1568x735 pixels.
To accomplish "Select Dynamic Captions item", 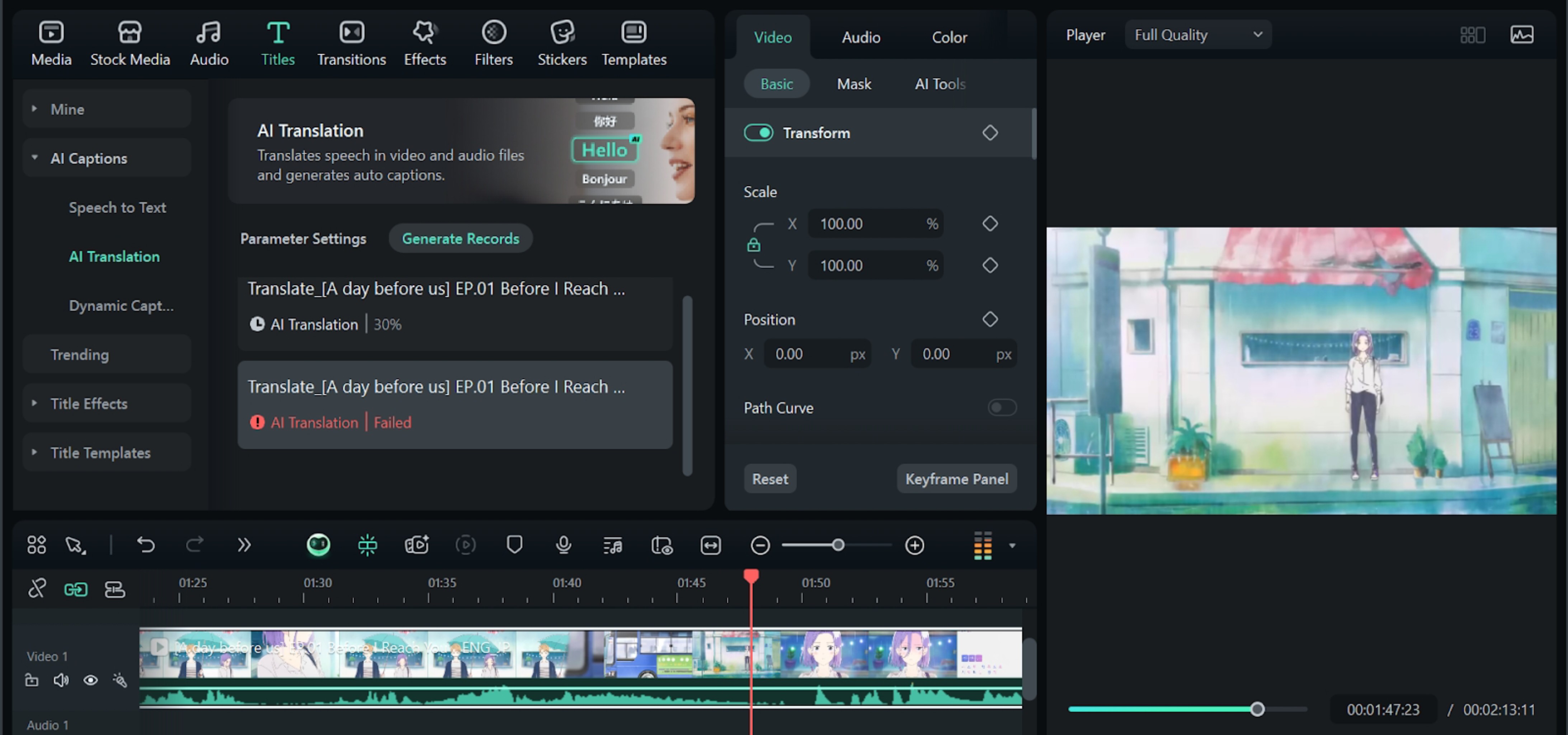I will click(121, 305).
